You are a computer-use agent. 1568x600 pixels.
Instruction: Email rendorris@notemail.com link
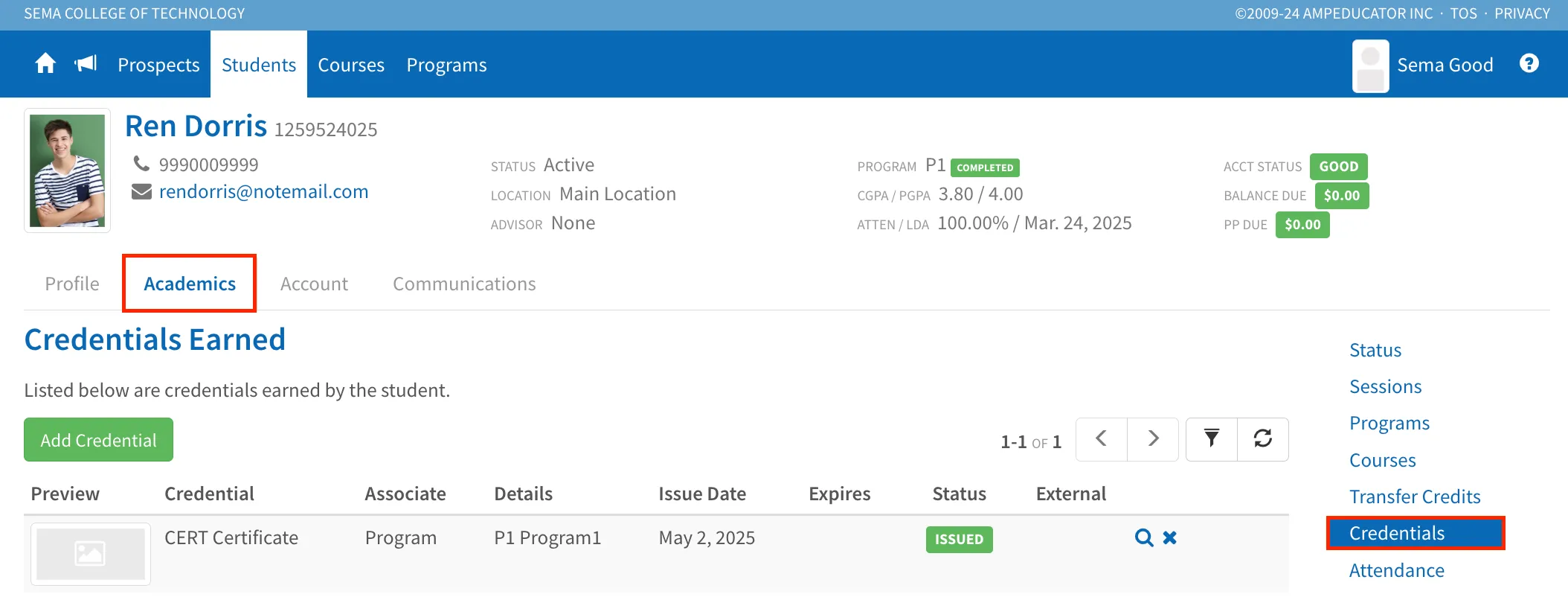click(x=263, y=192)
